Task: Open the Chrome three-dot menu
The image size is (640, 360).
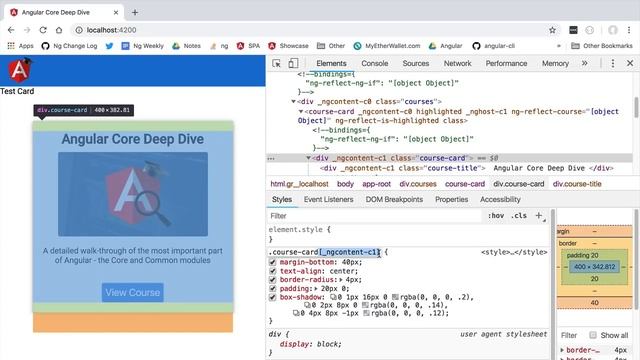Action: 629,30
